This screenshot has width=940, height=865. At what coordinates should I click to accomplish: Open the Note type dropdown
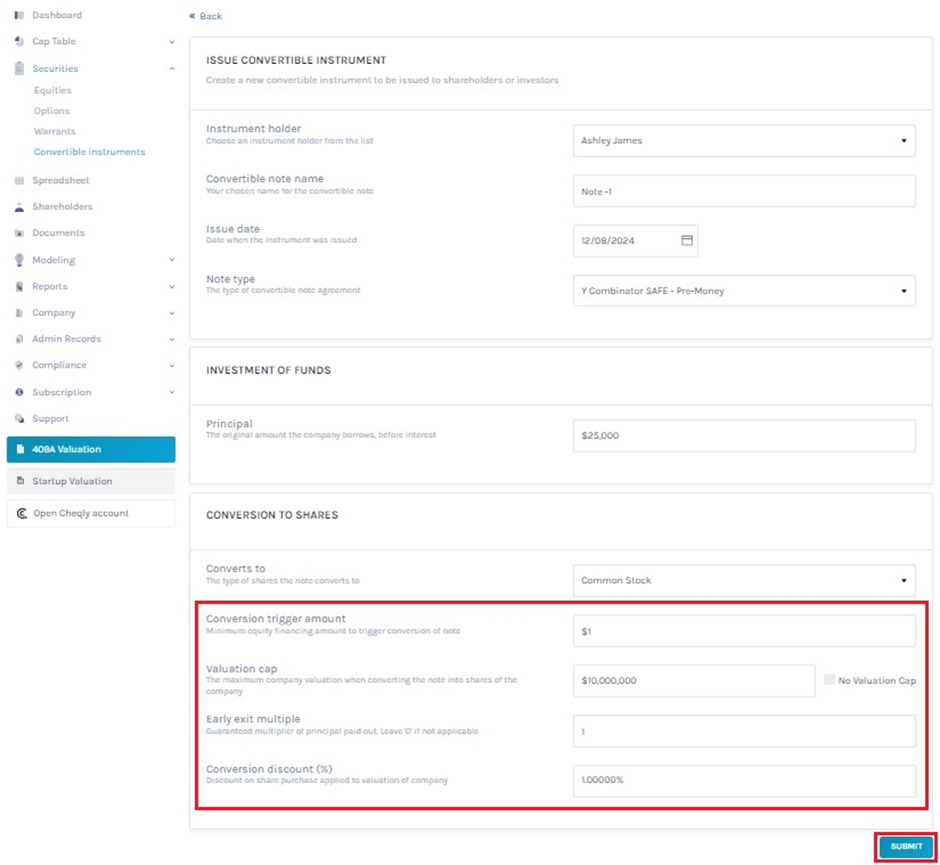click(744, 291)
